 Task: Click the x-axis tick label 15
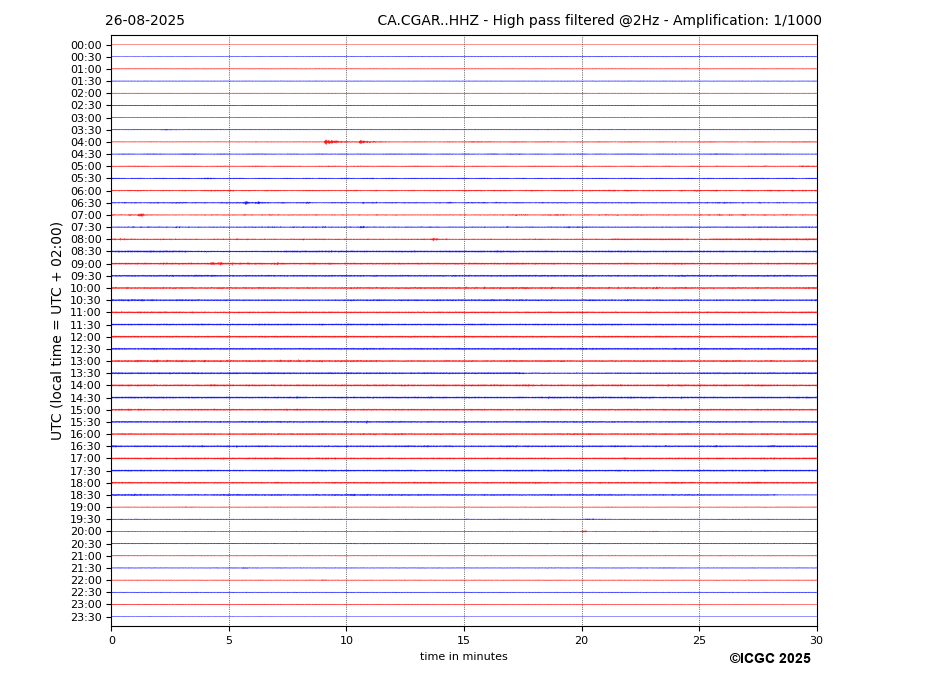click(x=464, y=640)
